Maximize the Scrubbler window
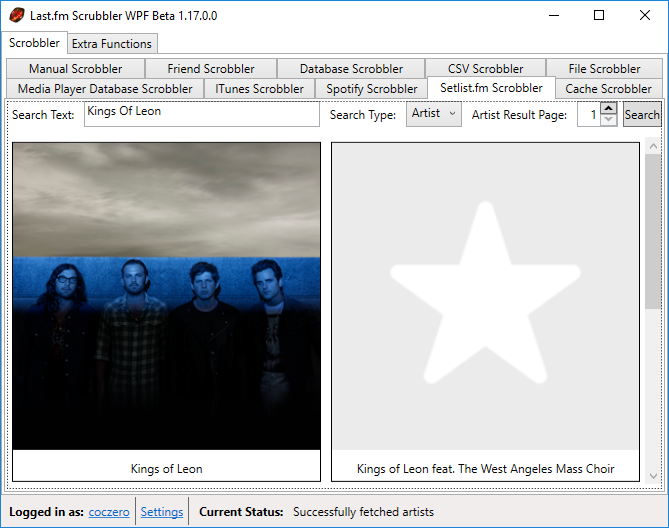 pos(599,15)
